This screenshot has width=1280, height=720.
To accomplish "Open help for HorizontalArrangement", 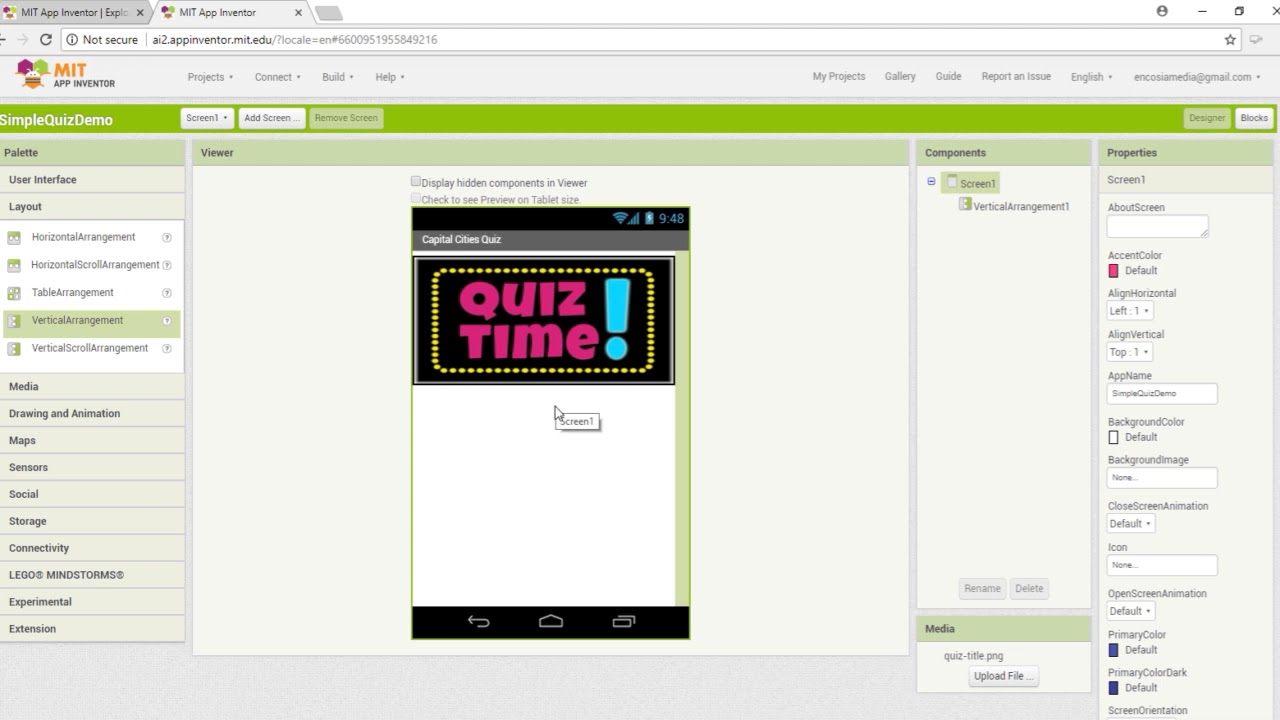I will pos(167,238).
